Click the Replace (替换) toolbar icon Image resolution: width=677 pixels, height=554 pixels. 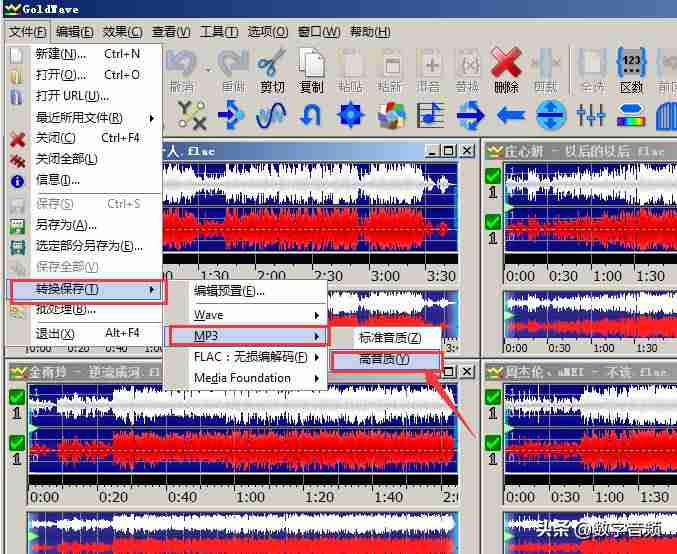[x=468, y=63]
